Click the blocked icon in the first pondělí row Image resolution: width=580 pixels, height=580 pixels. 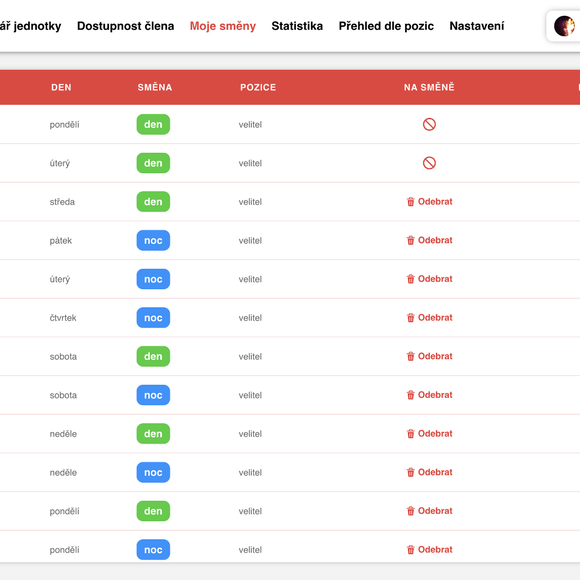pyautogui.click(x=429, y=124)
